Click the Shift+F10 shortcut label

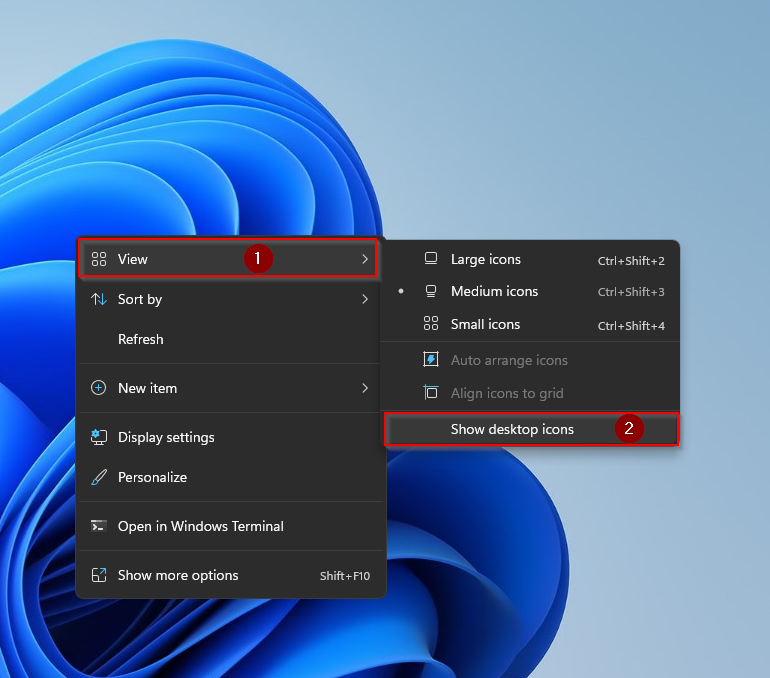[x=345, y=576]
